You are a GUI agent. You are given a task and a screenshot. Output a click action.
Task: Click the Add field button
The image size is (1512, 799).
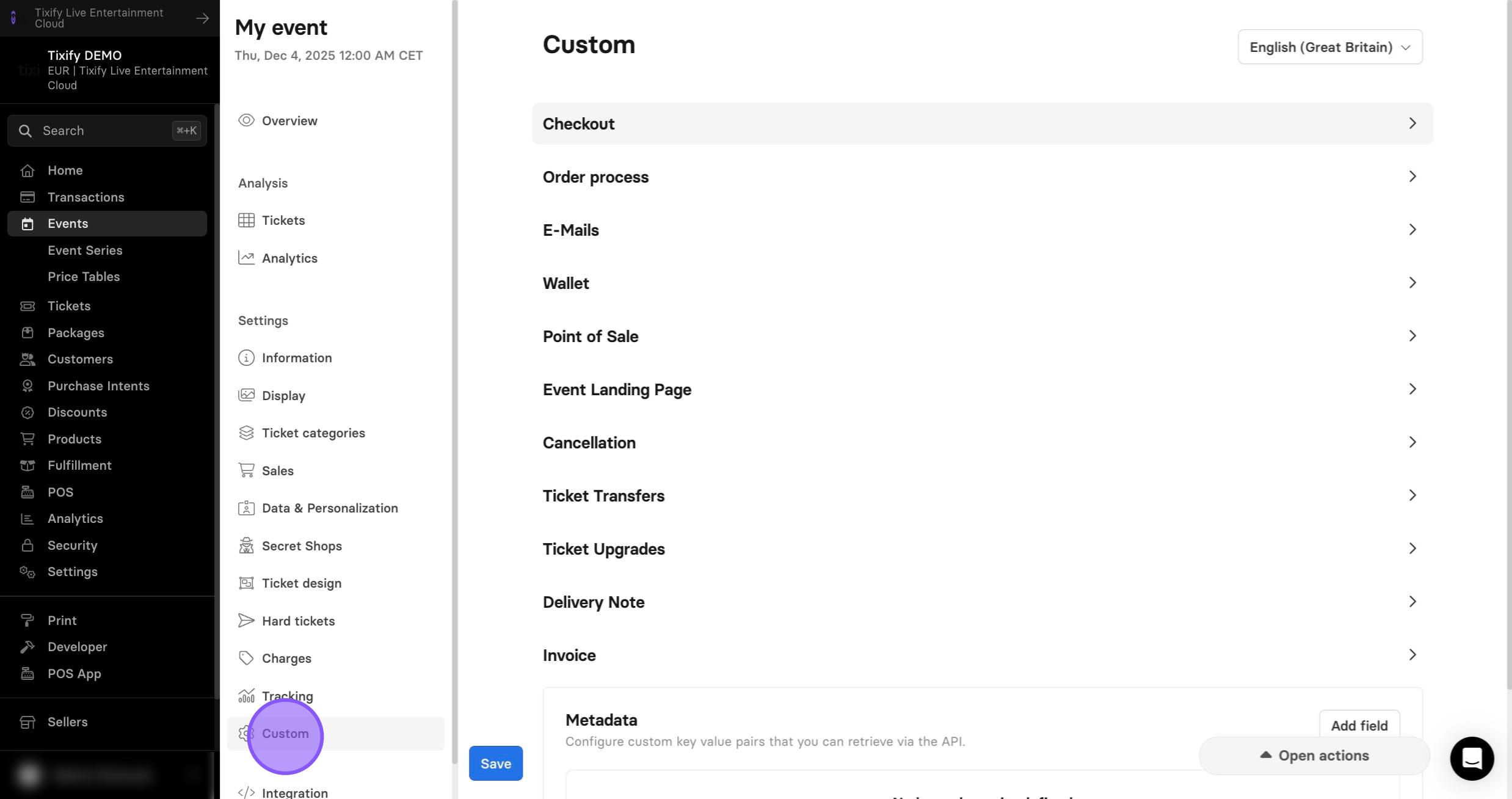1359,726
